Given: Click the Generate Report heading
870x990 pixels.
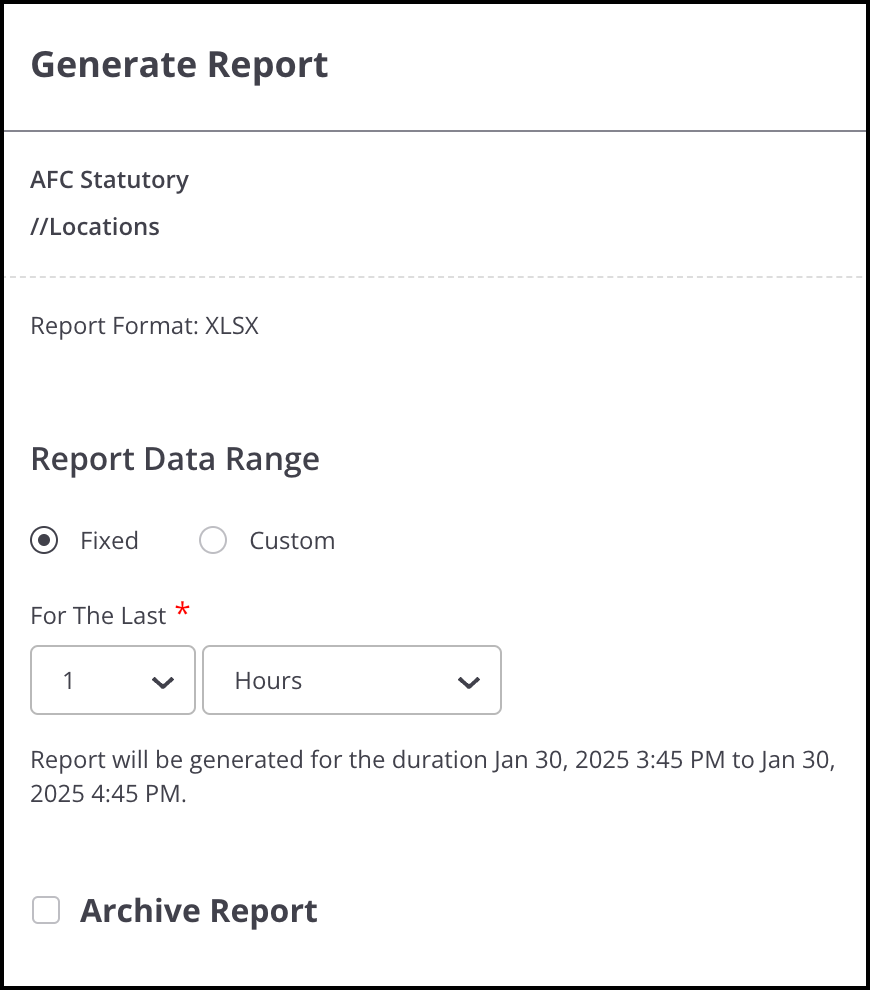Looking at the screenshot, I should (x=179, y=65).
